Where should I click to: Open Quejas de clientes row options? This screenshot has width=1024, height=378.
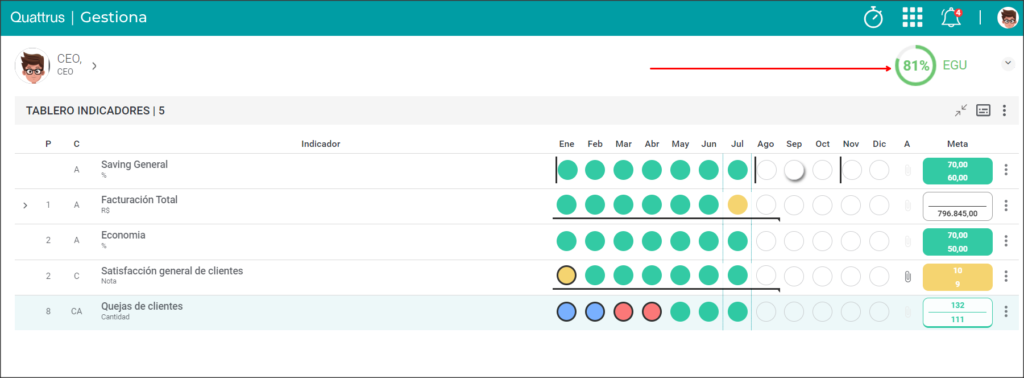[x=1006, y=311]
